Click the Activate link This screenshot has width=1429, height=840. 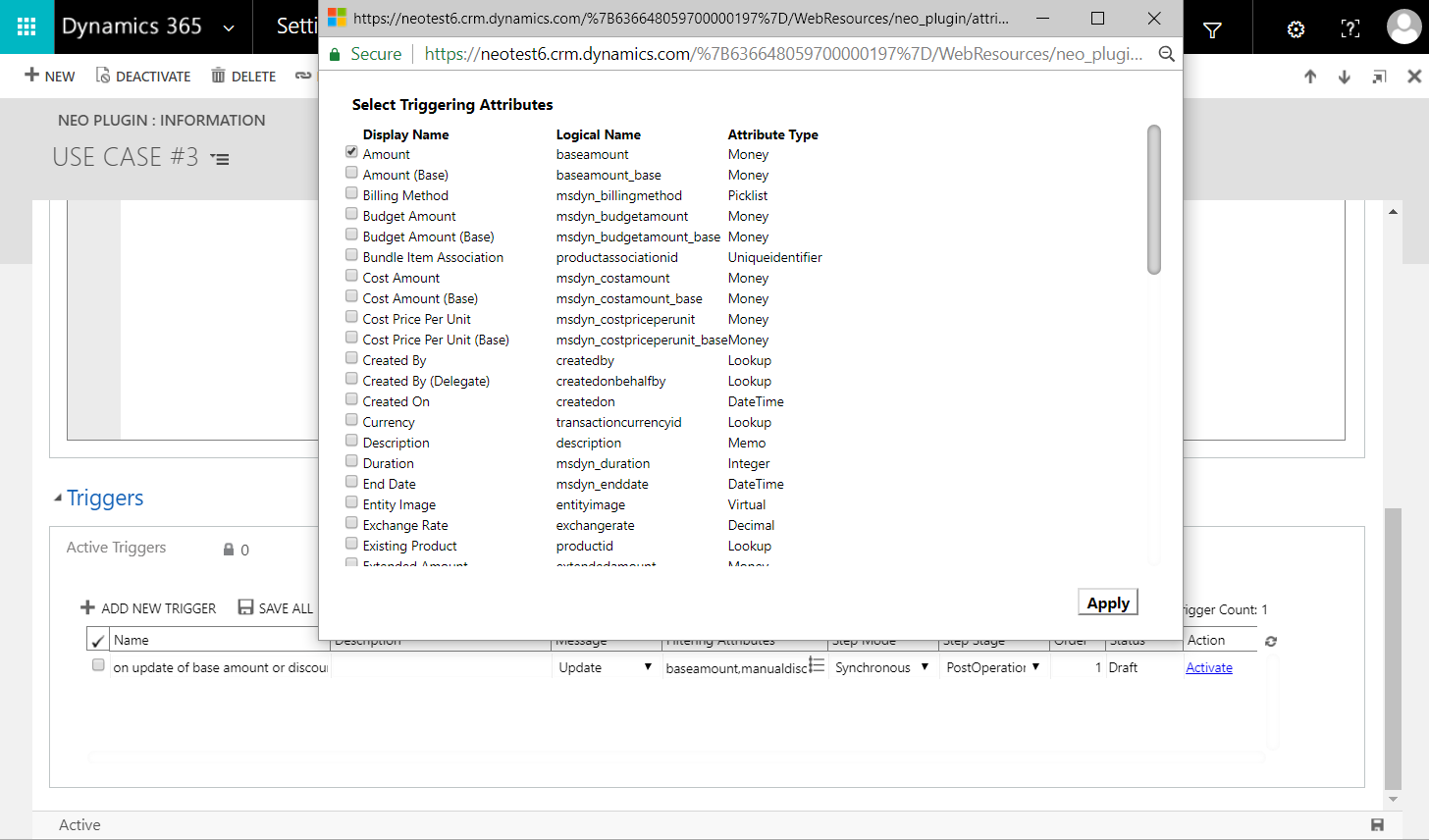tap(1209, 667)
